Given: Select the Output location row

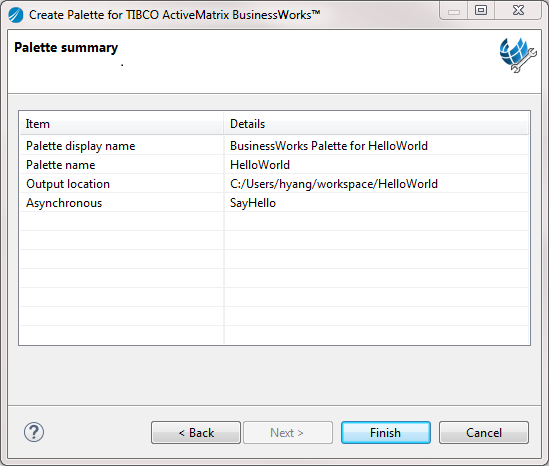Looking at the screenshot, I should [274, 183].
